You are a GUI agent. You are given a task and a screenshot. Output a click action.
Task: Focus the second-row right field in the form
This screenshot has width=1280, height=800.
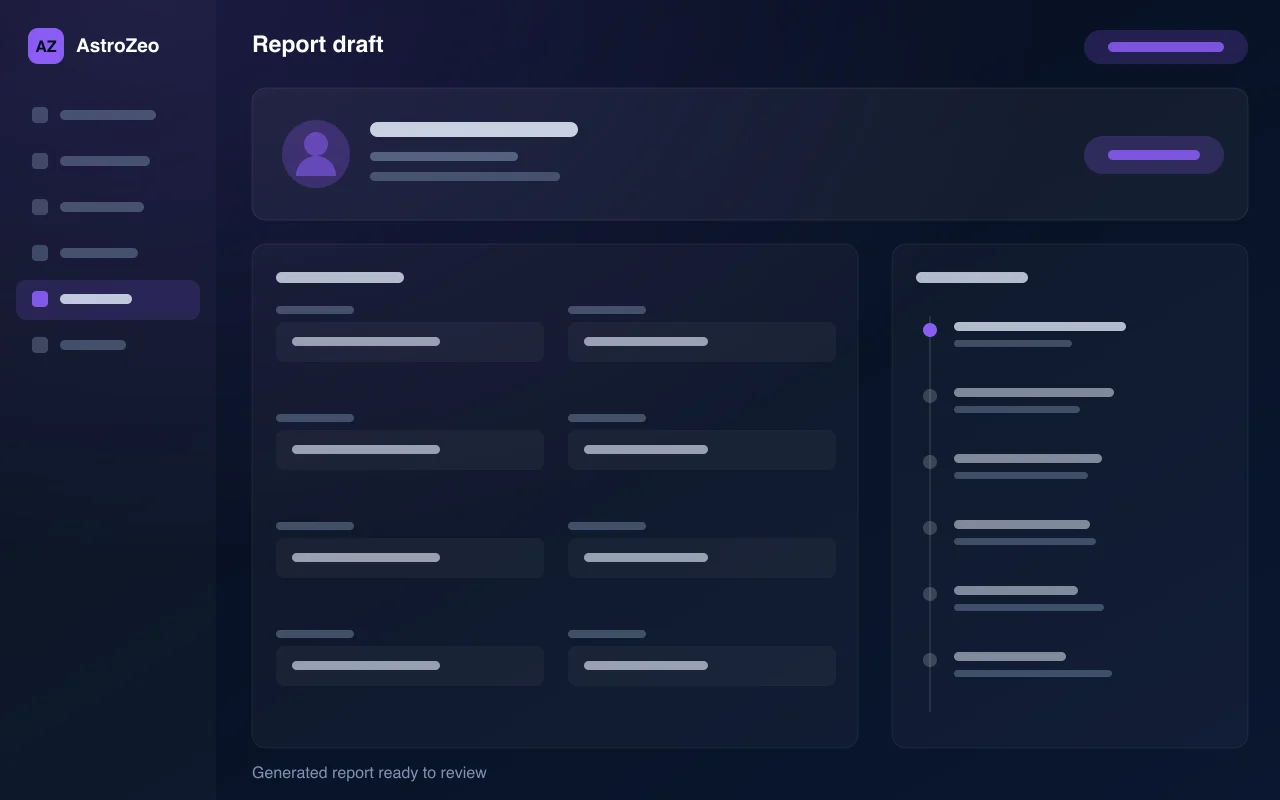702,450
